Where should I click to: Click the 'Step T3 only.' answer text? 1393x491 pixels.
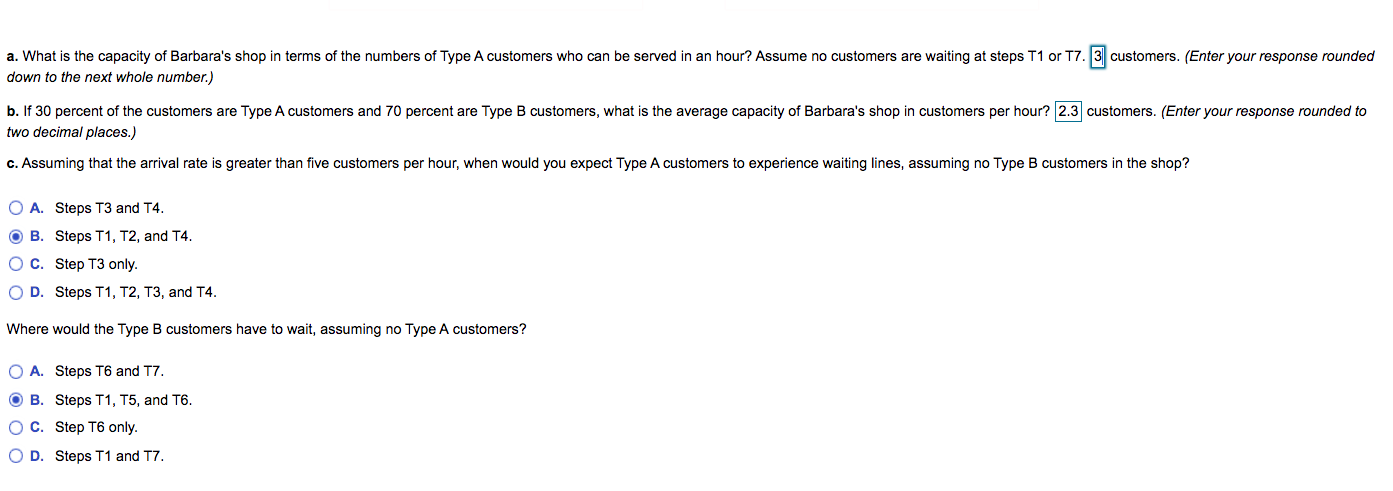coord(96,265)
